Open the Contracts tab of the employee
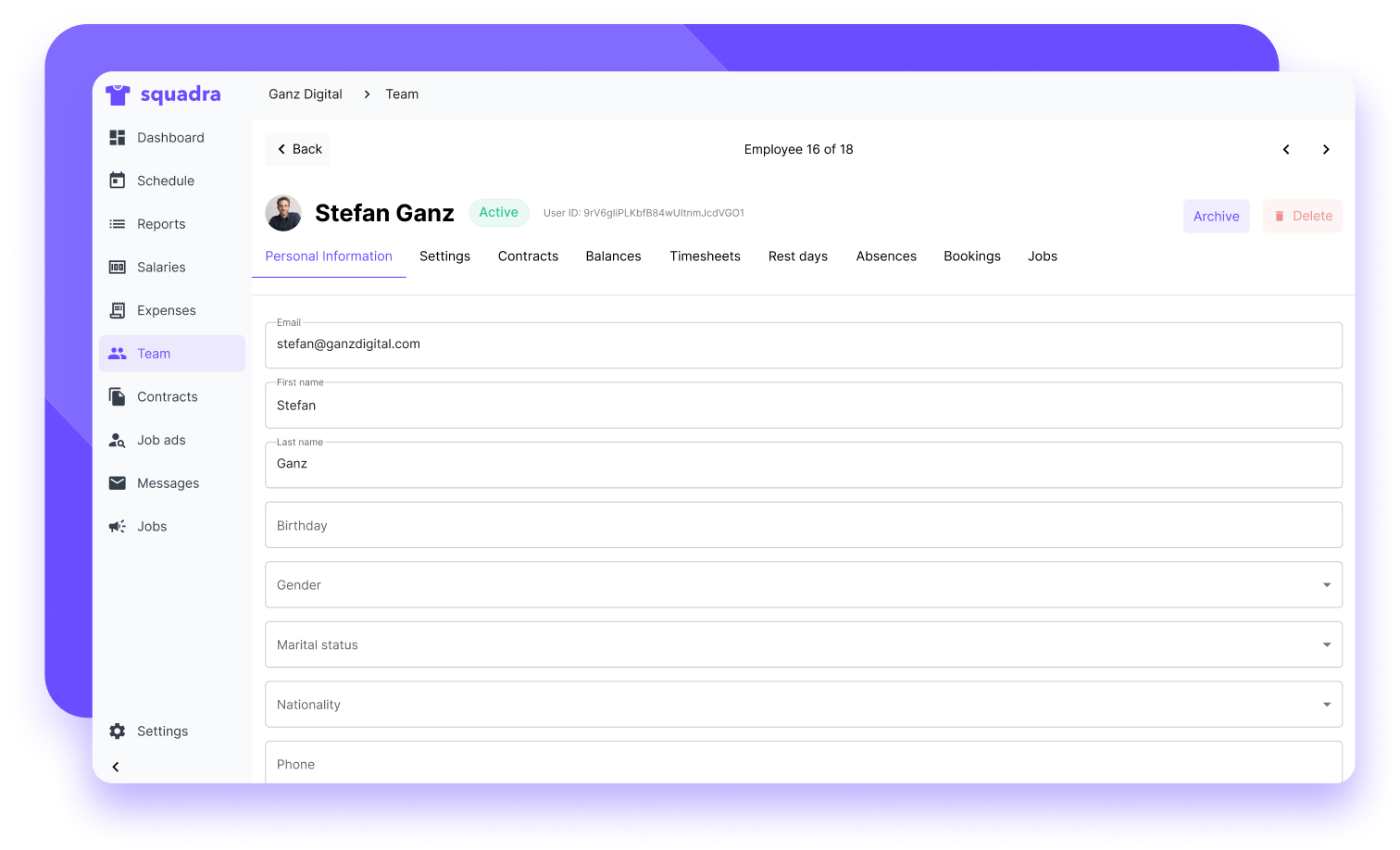 click(528, 256)
